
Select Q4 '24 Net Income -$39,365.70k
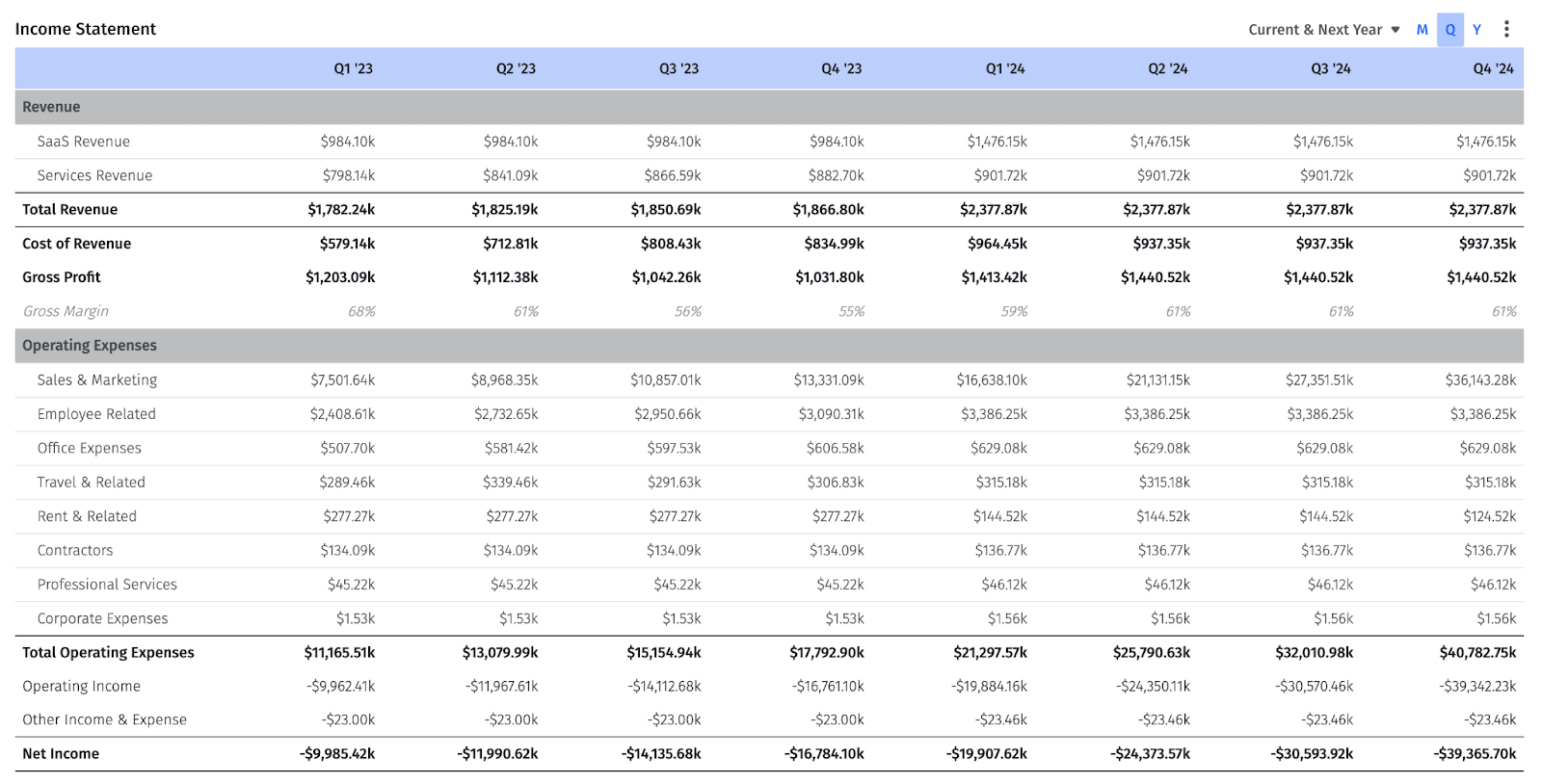click(x=1475, y=754)
